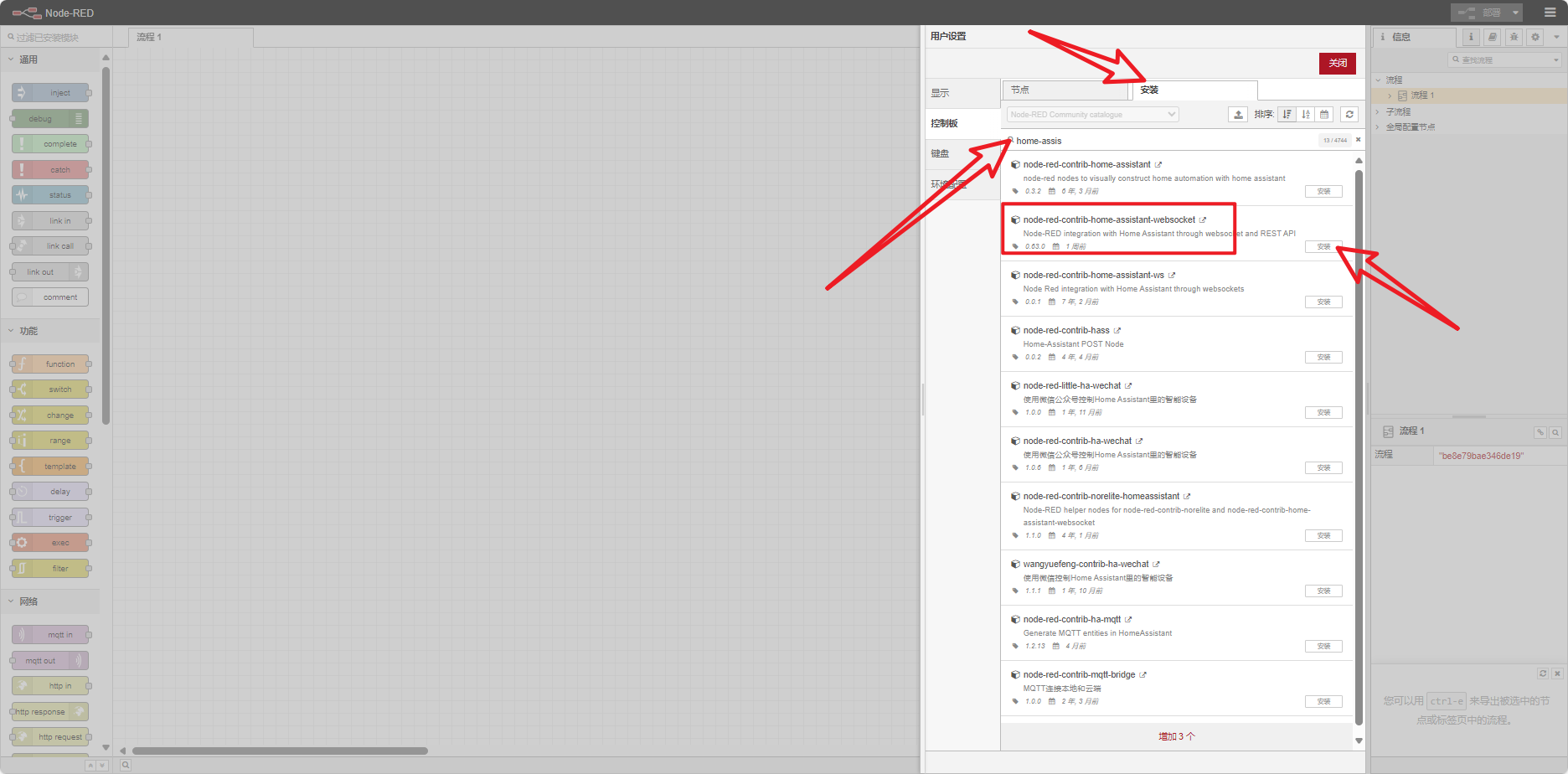
Task: Click the find icon beside 流程 1 info
Action: pyautogui.click(x=1555, y=432)
